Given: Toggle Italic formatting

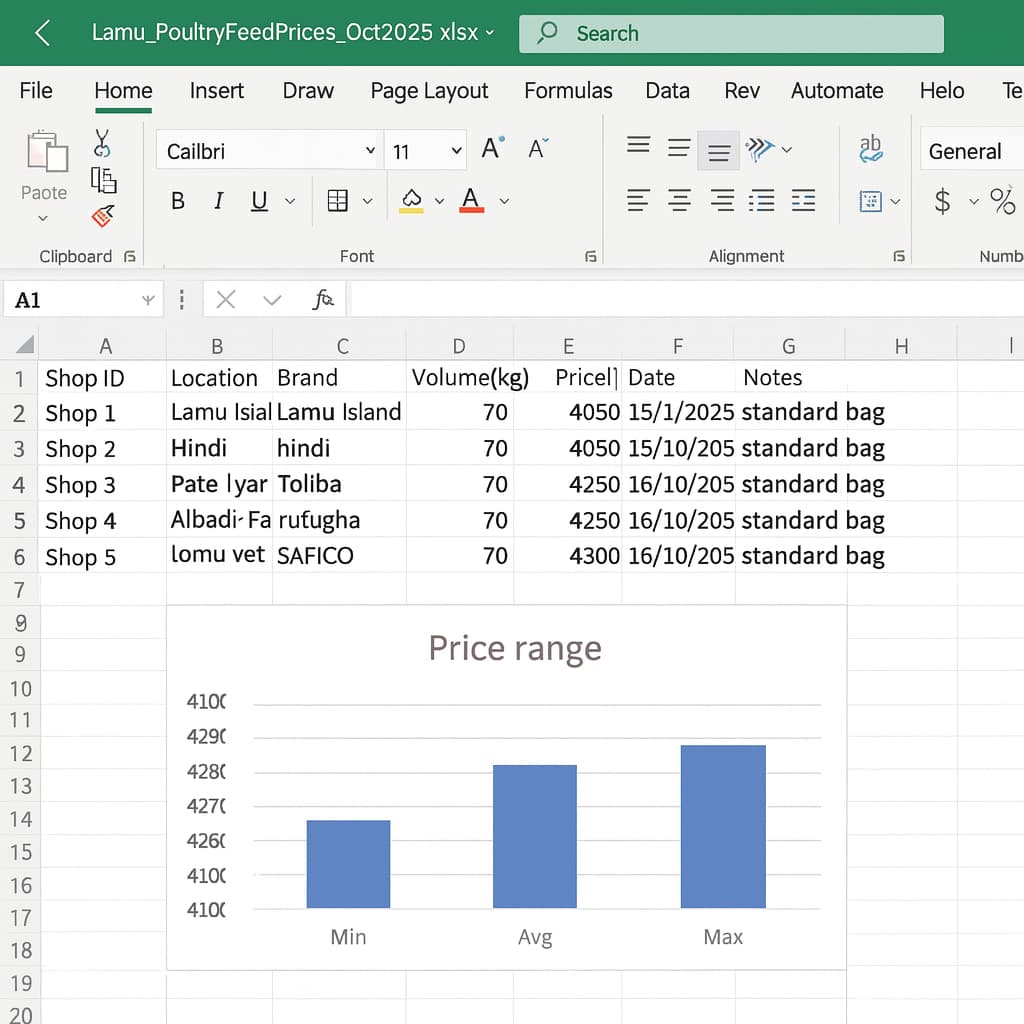Looking at the screenshot, I should tap(218, 201).
